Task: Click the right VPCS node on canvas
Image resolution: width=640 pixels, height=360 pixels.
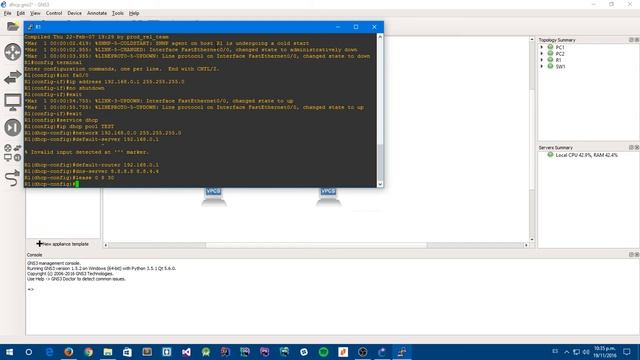Action: pyautogui.click(x=328, y=196)
